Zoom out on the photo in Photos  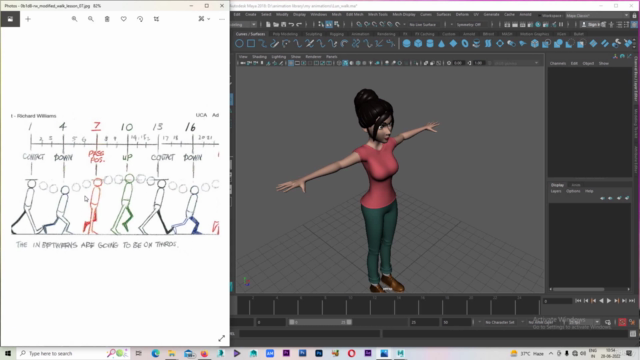click(x=91, y=19)
